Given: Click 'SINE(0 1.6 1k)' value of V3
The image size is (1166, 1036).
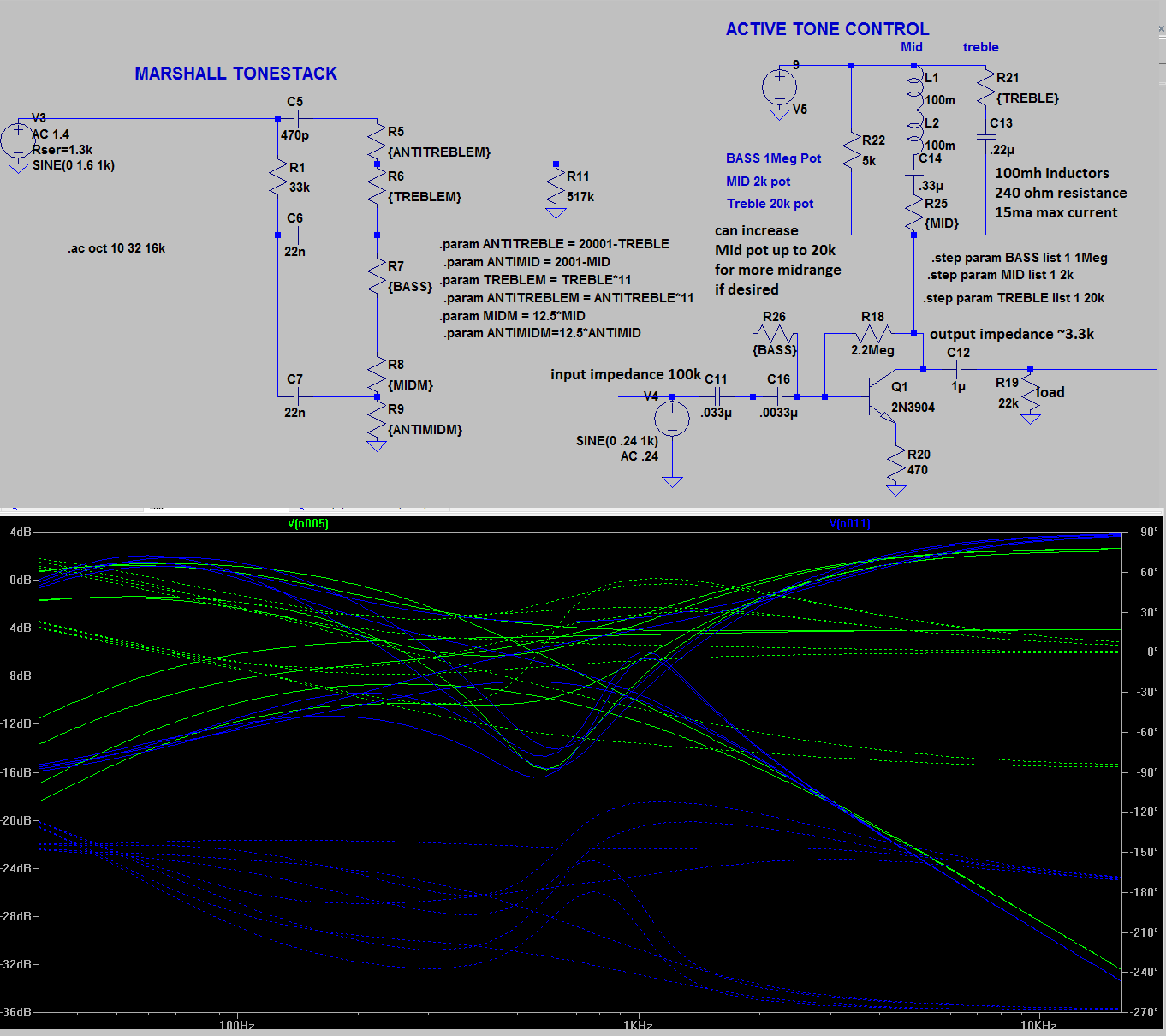Looking at the screenshot, I should [74, 165].
